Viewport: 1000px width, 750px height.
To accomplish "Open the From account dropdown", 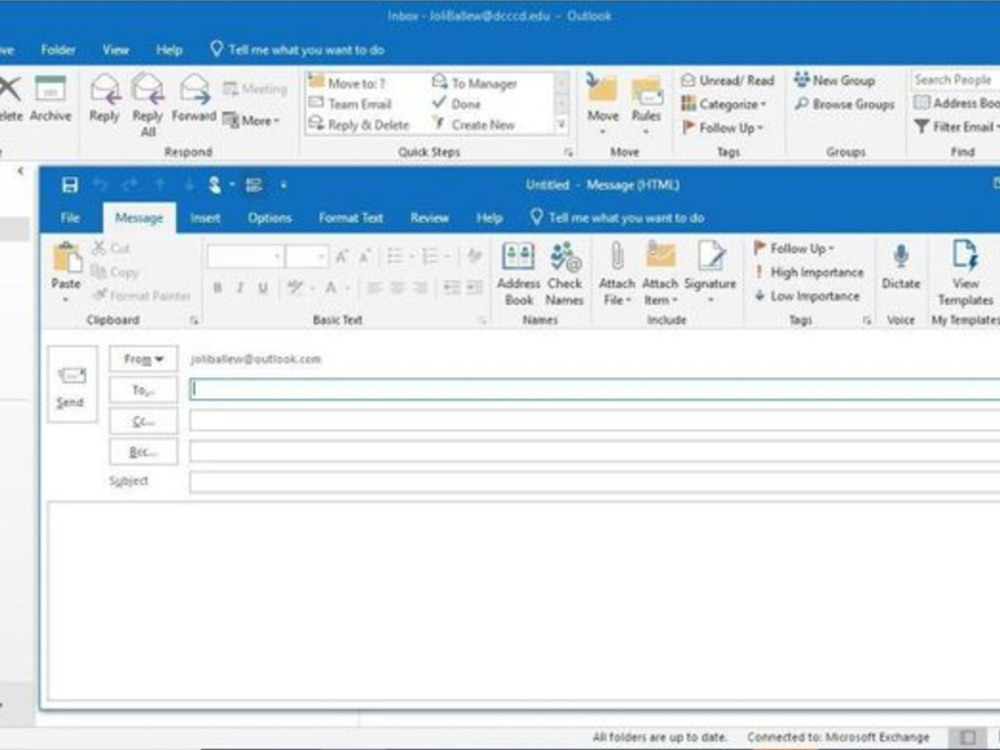I will 143,359.
